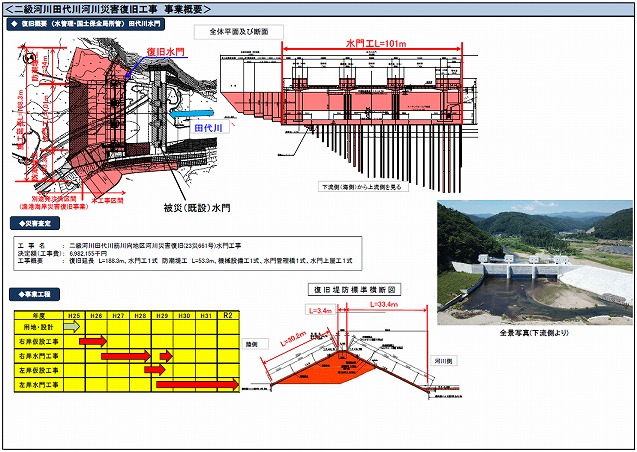Click the light-blue flow arrow above 田代川

192,114
